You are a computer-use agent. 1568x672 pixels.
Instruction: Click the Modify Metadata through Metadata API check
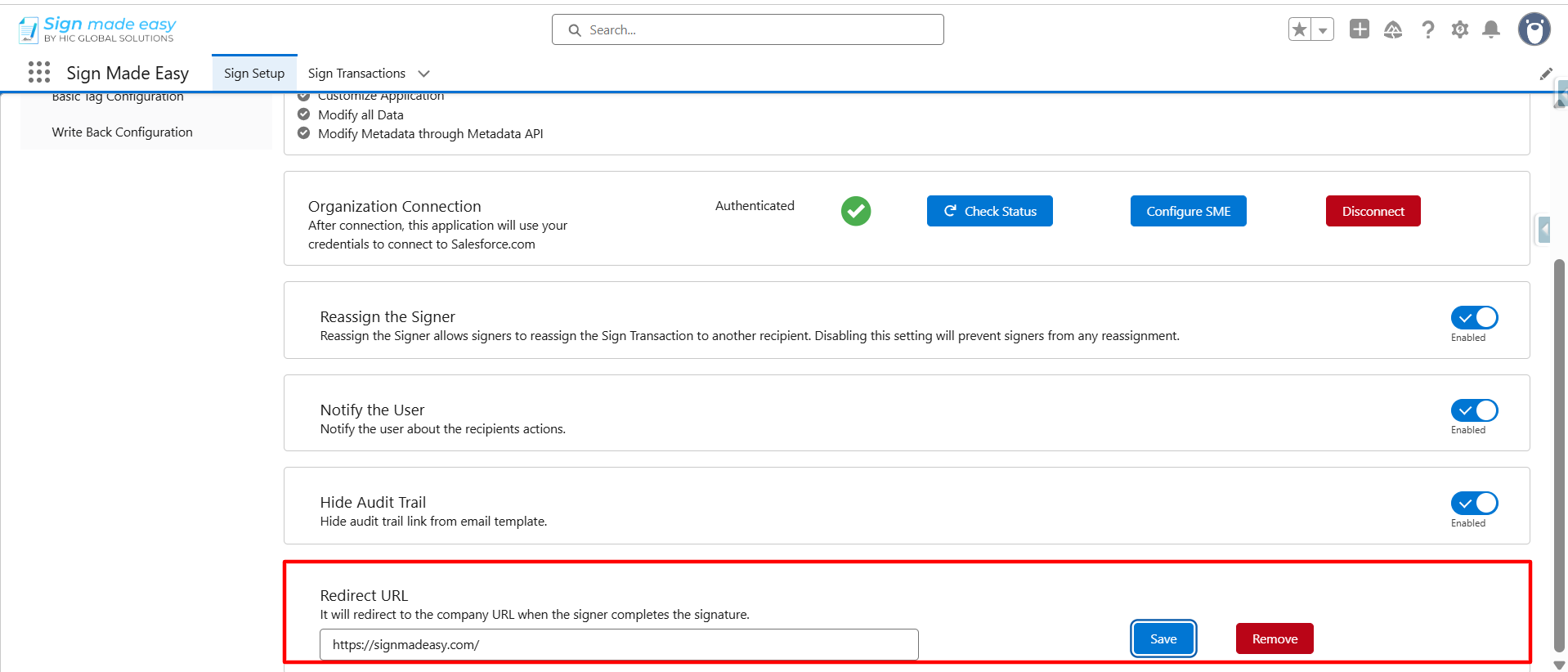303,133
